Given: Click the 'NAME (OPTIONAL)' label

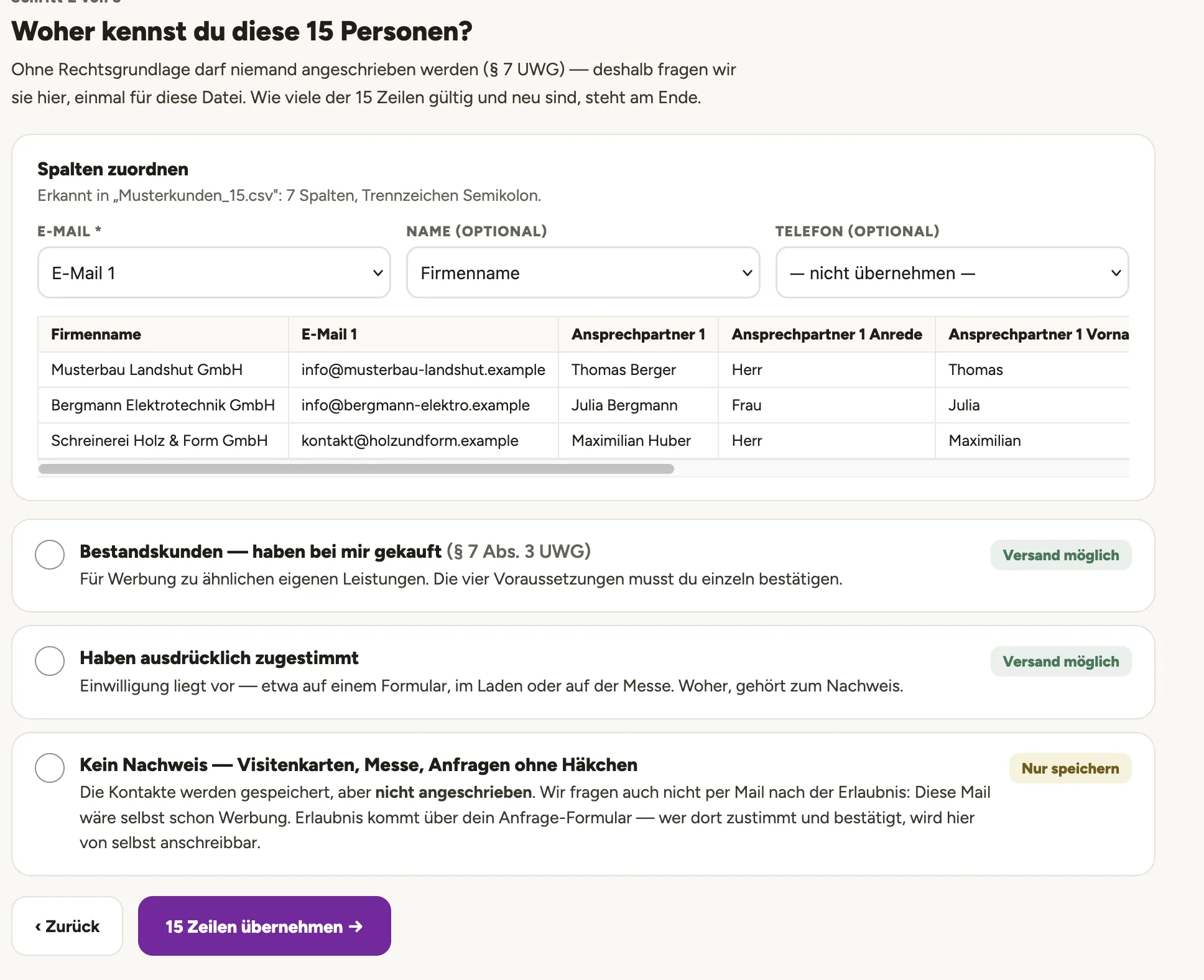Looking at the screenshot, I should point(476,231).
